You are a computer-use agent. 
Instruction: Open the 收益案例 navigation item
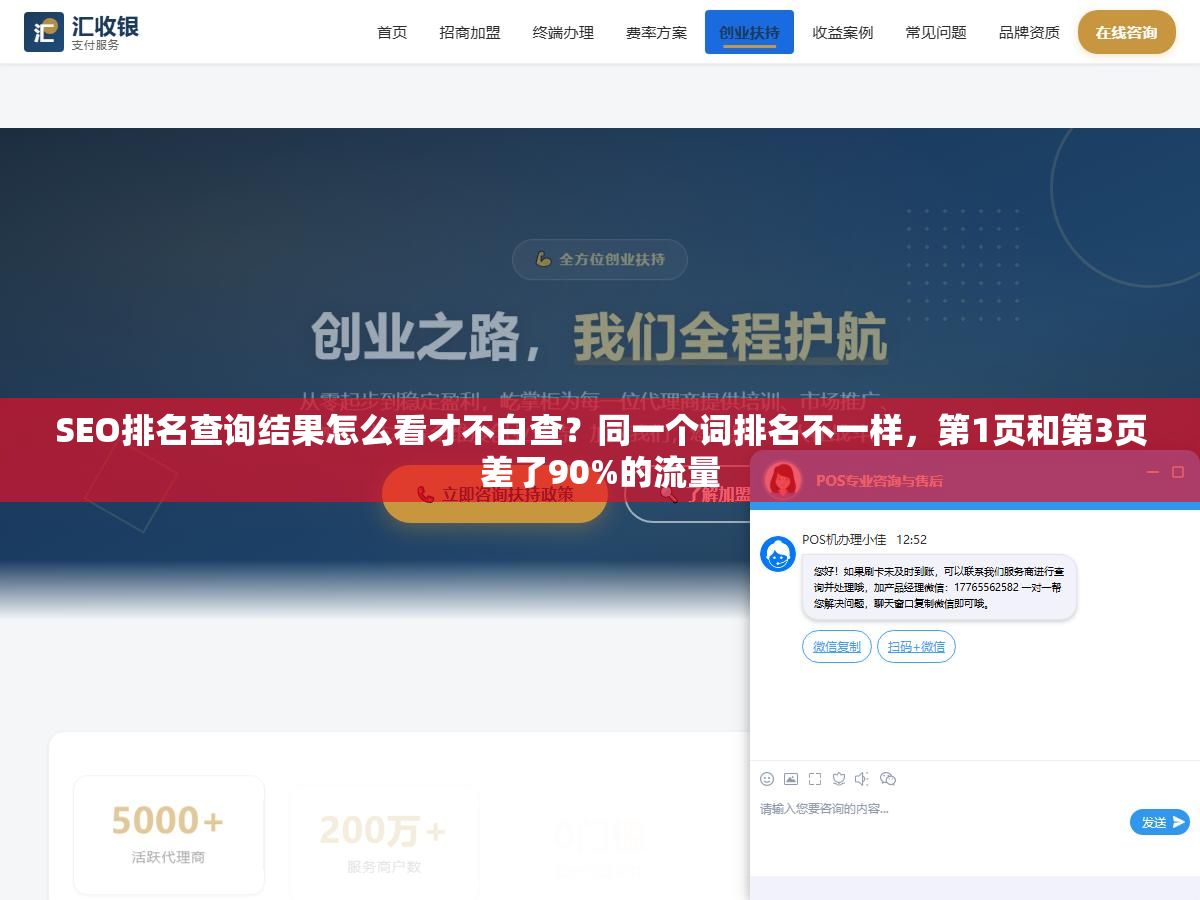pos(842,32)
